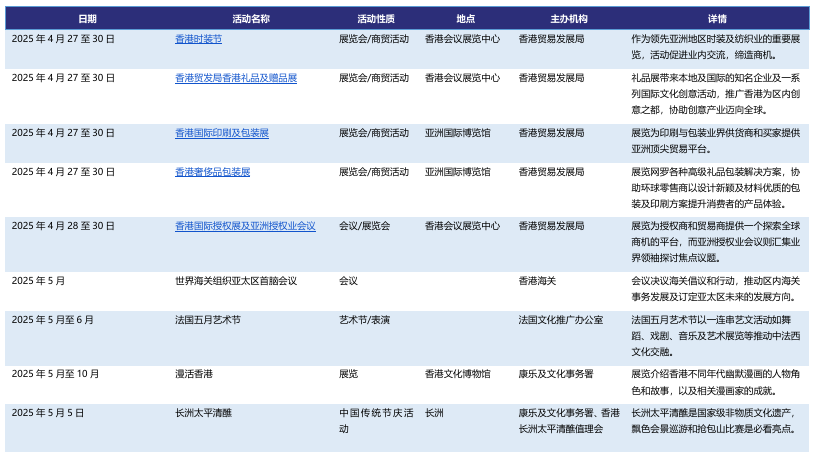Click 亚洲国际博览馆 in the 香港奢侈品包装展 row
This screenshot has width=815, height=458.
pos(457,172)
